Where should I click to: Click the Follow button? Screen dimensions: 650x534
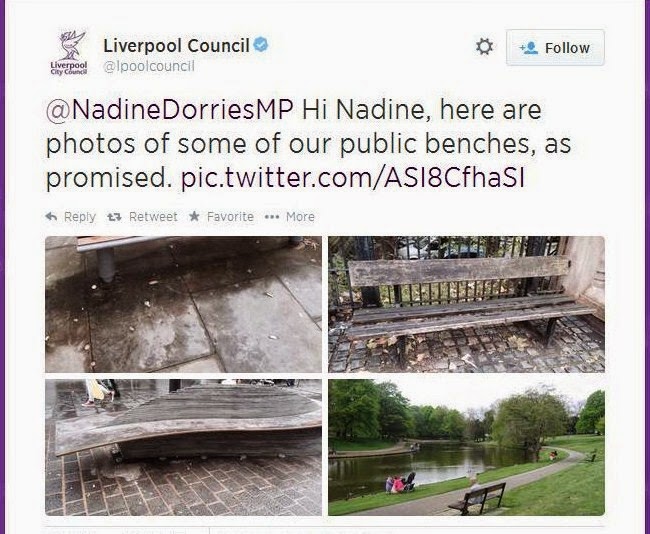[555, 48]
